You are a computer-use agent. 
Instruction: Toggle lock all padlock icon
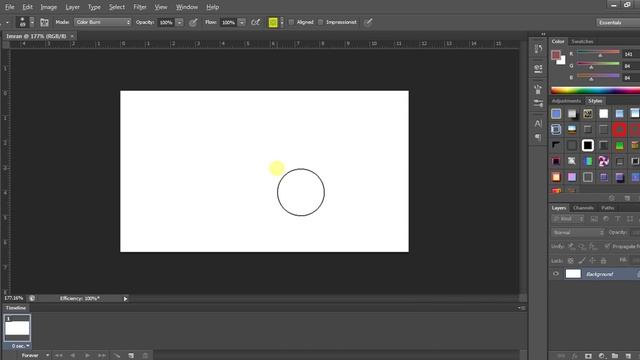click(x=603, y=260)
